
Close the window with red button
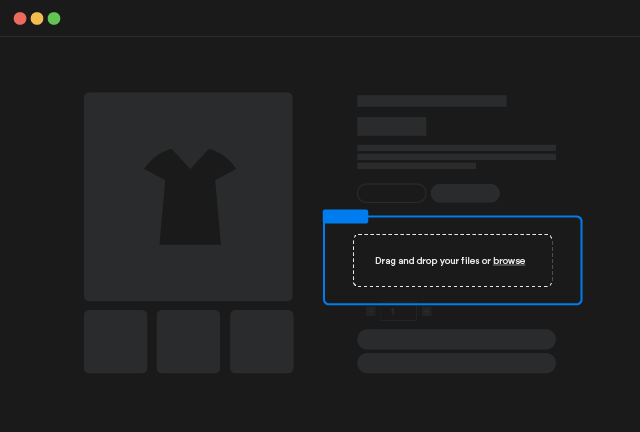point(20,18)
